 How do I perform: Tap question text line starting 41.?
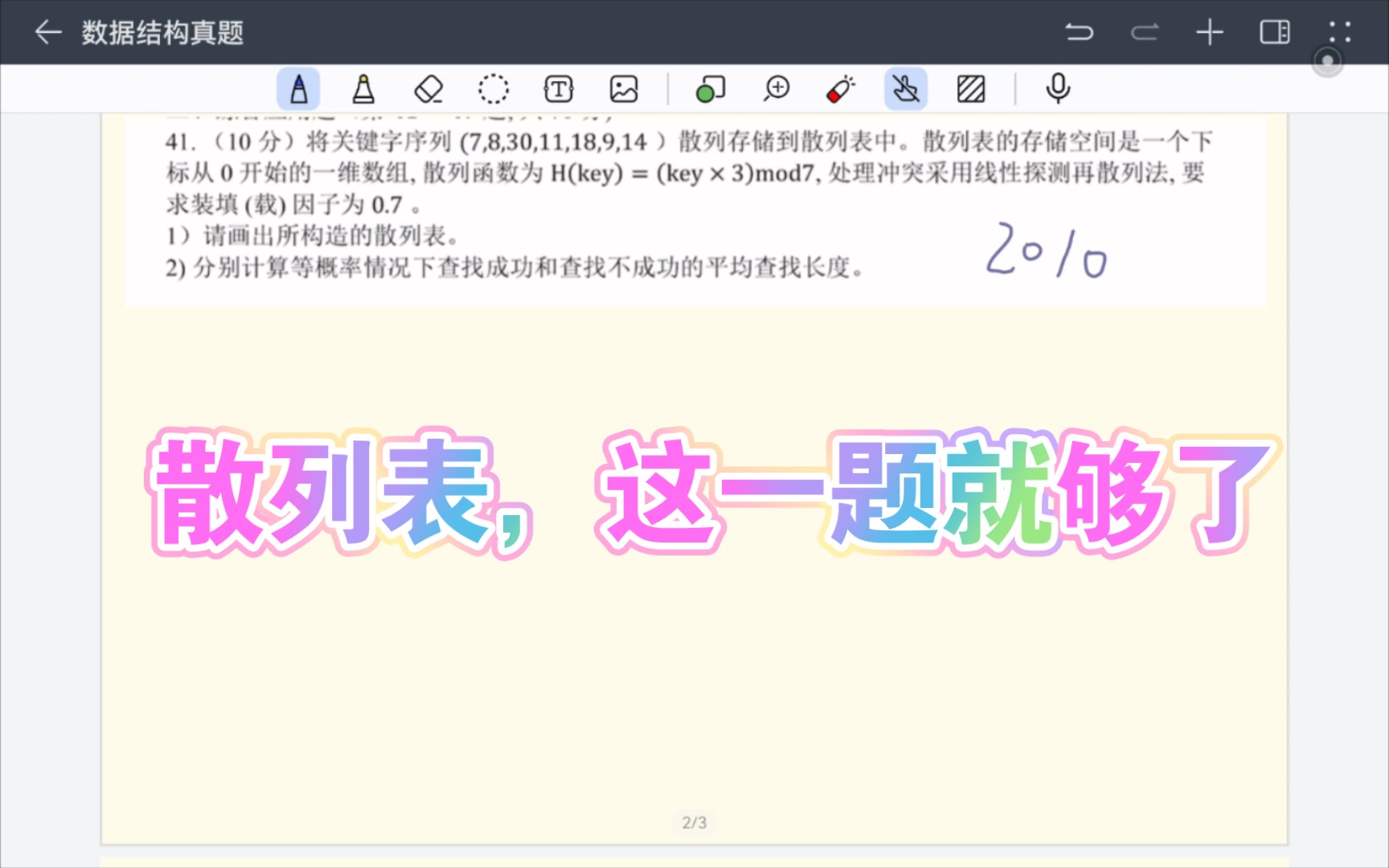click(688, 141)
